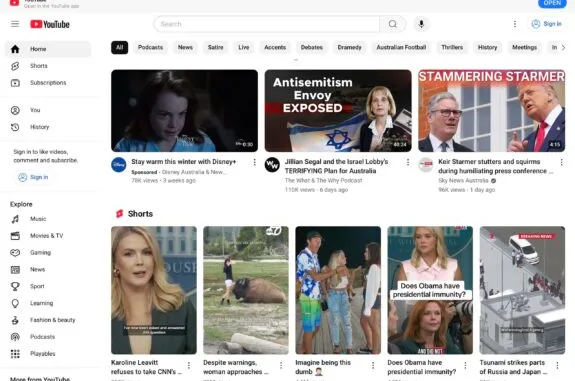575x381 pixels.
Task: Select the Live filter chip
Action: click(x=244, y=48)
